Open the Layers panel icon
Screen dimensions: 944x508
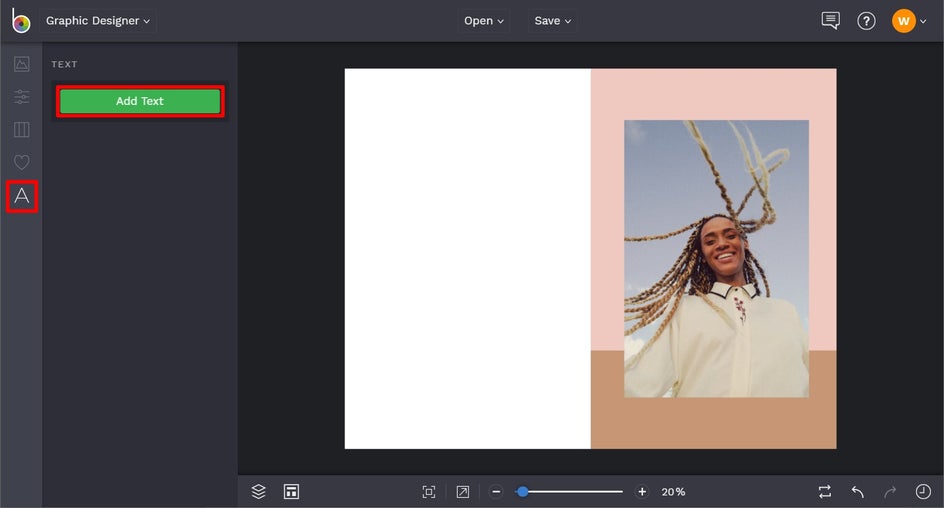(x=258, y=492)
